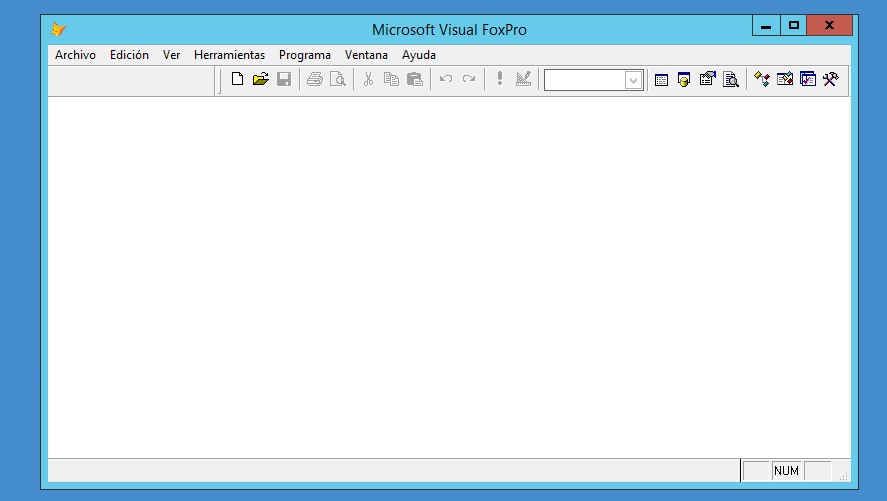
Task: Open the Command Window icon
Action: (661, 80)
